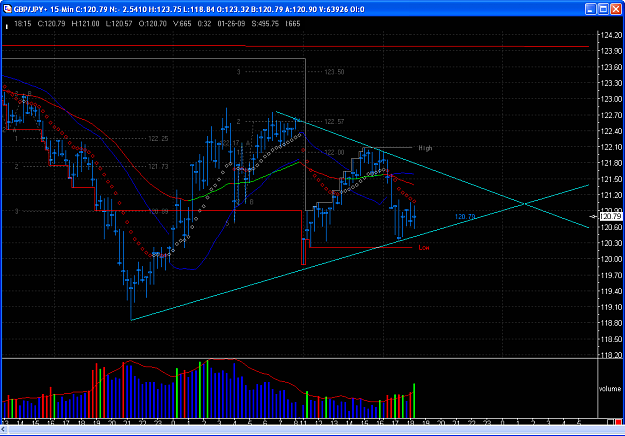The height and width of the screenshot is (436, 625).
Task: Click the 'H:121.00' value in data bar
Action: 85,24
